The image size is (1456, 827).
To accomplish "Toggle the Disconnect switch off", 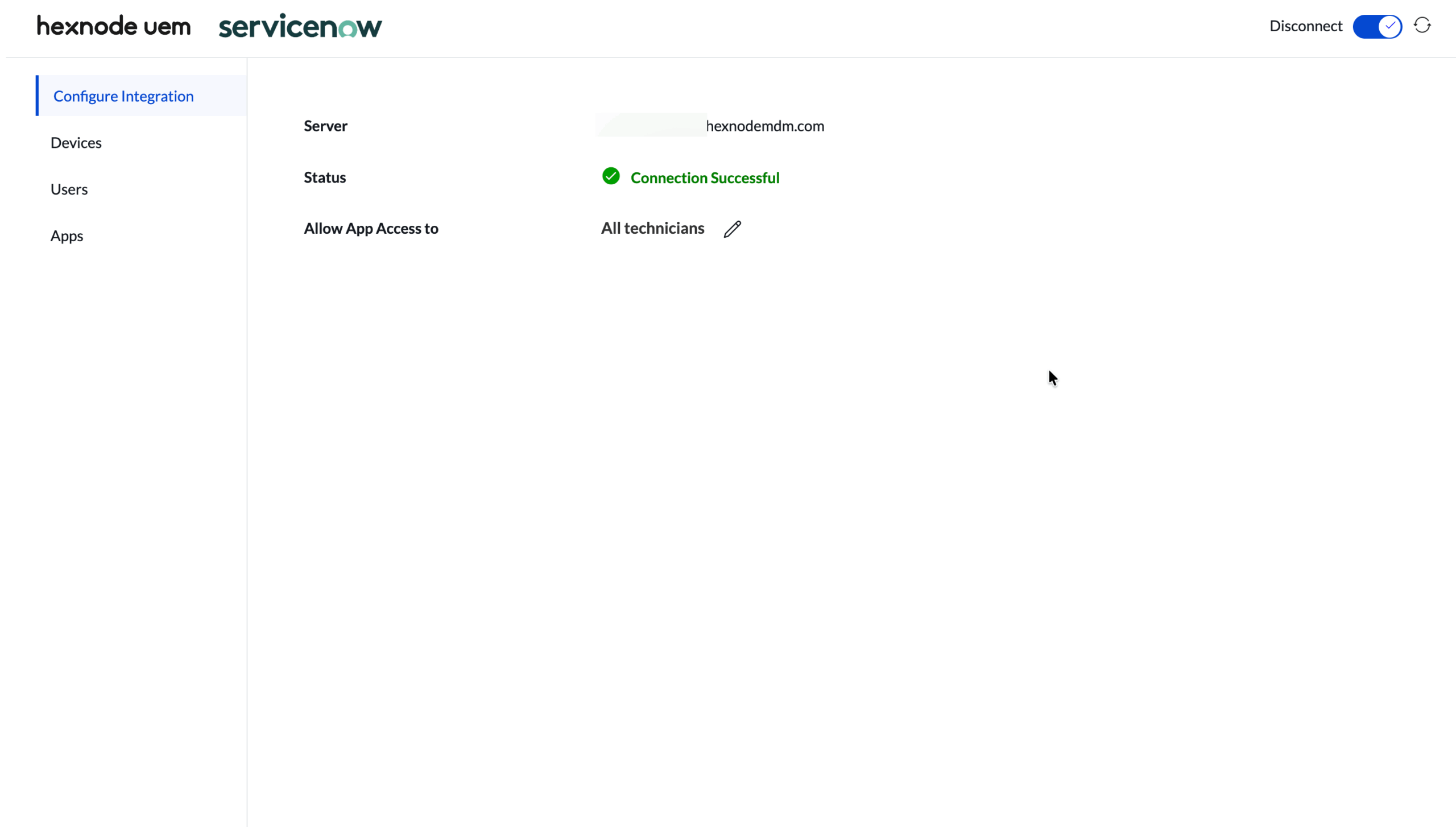I will tap(1377, 26).
